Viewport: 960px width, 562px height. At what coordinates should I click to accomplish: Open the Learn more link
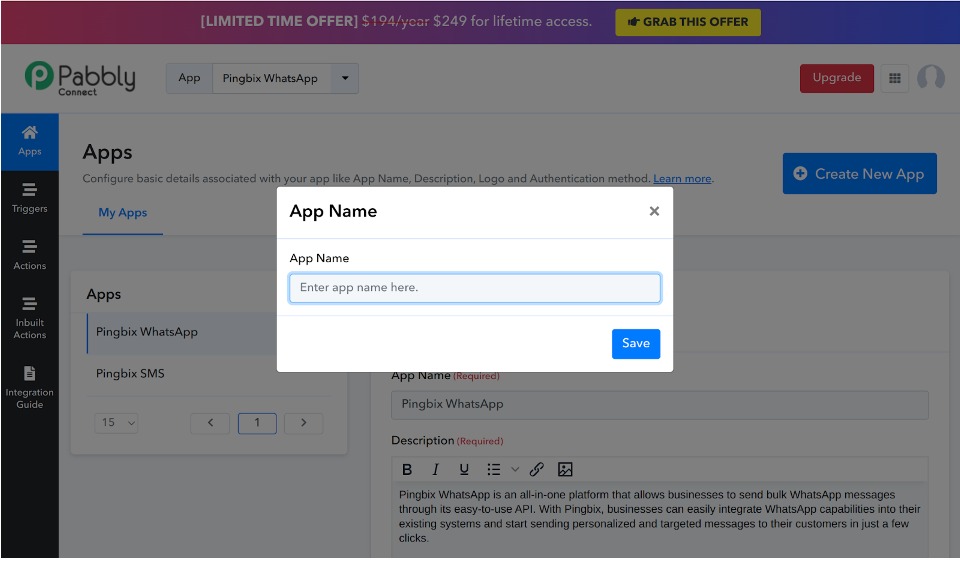click(x=682, y=179)
